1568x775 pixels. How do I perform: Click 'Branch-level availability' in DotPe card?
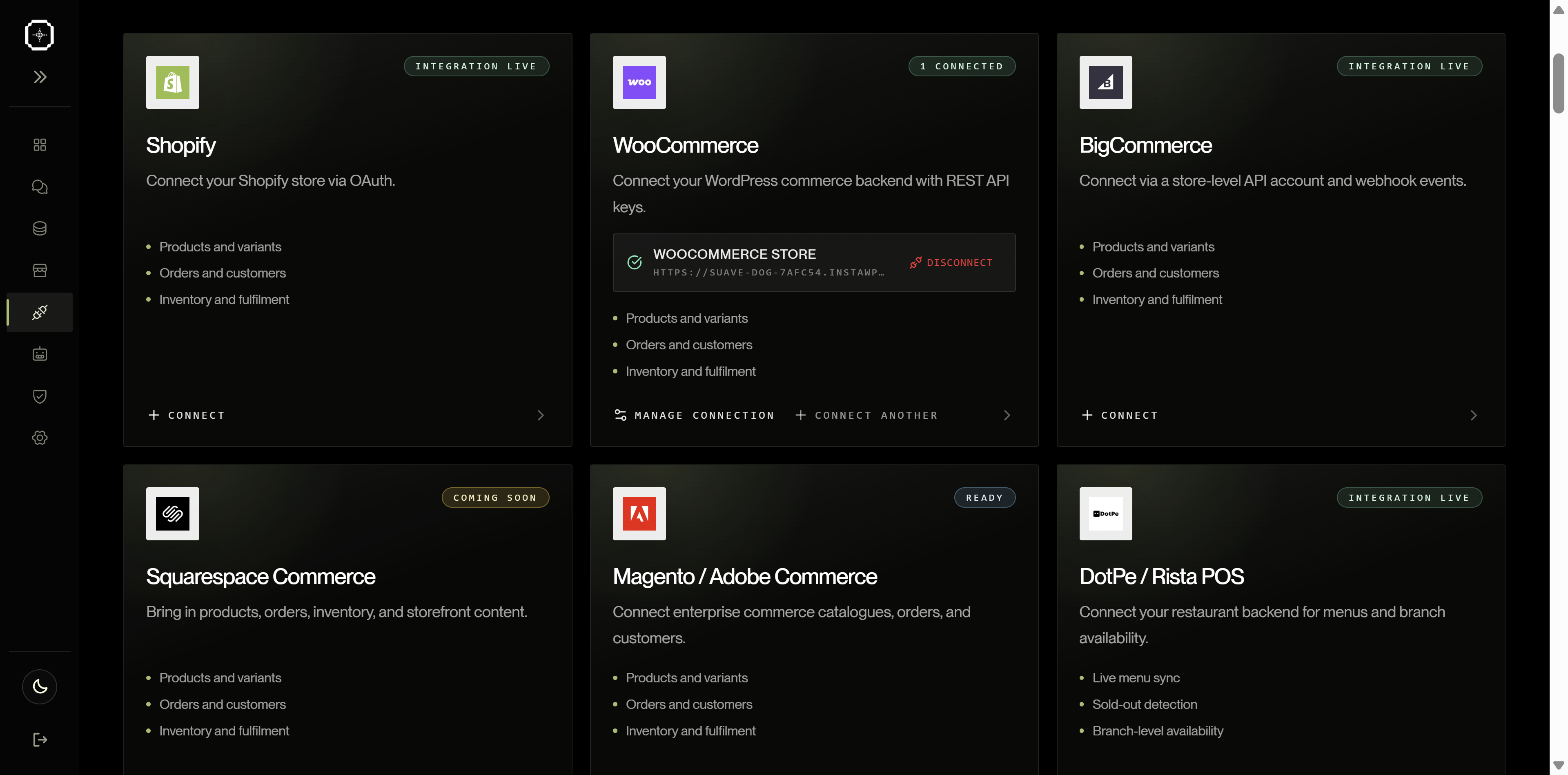click(x=1158, y=731)
